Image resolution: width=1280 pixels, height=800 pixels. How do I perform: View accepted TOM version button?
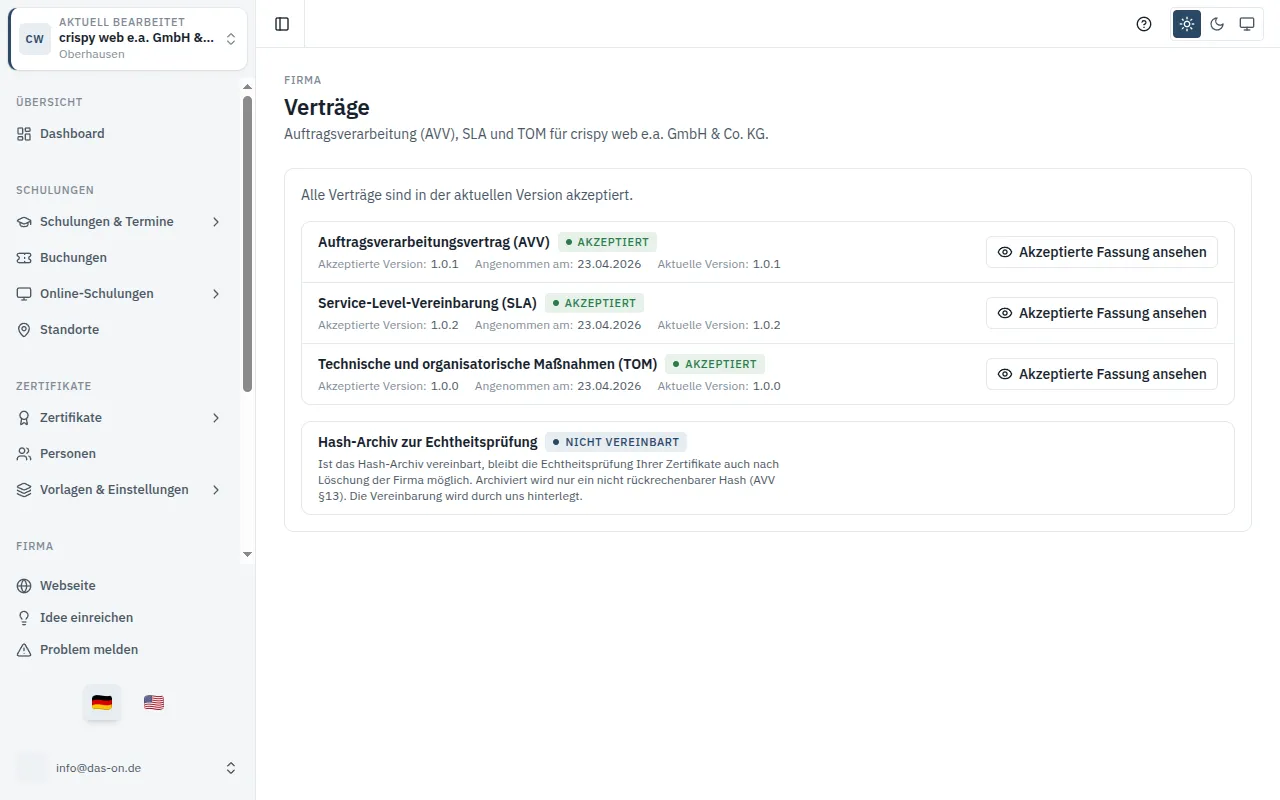1102,374
